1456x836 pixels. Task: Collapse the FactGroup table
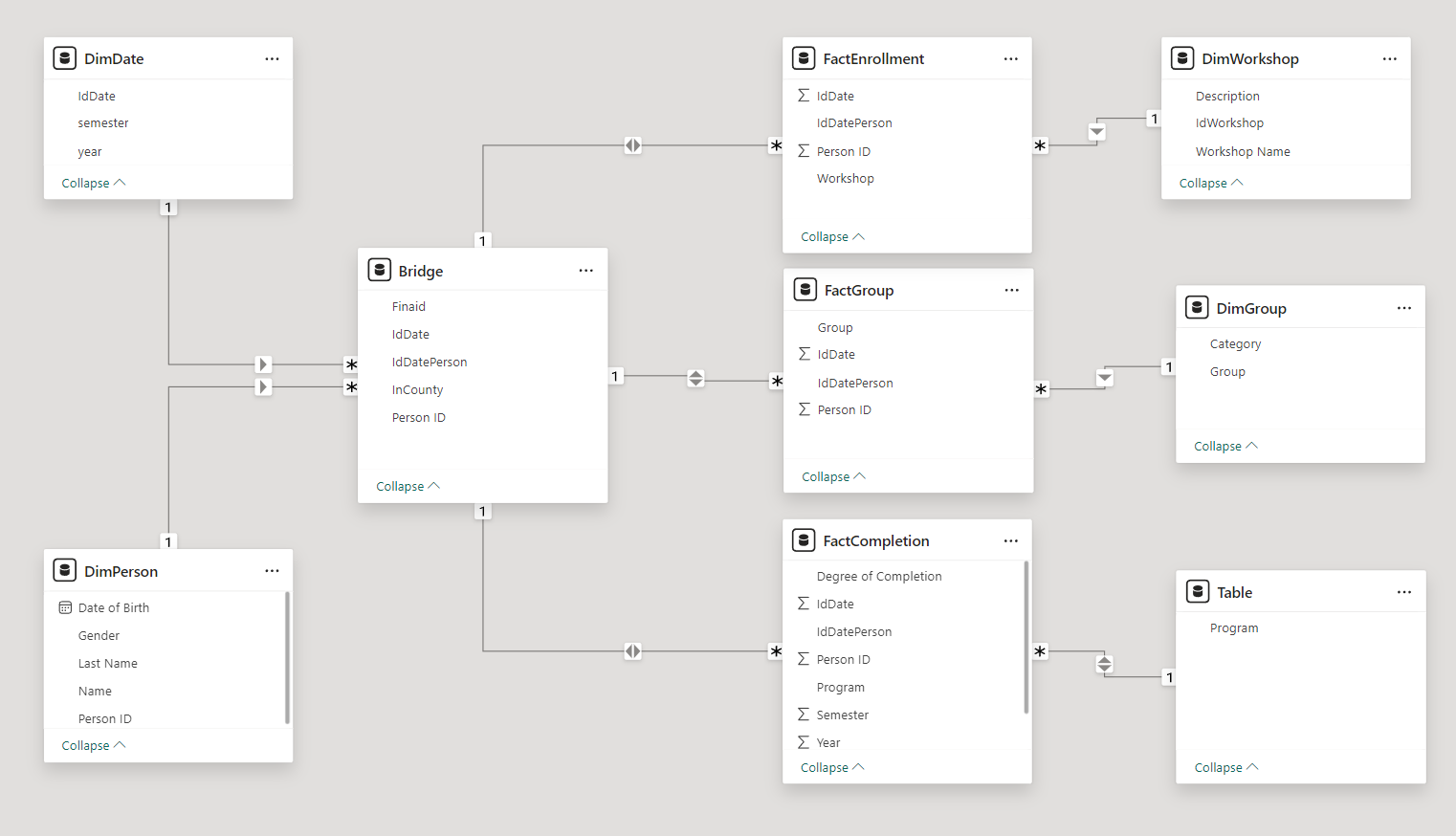coord(833,476)
